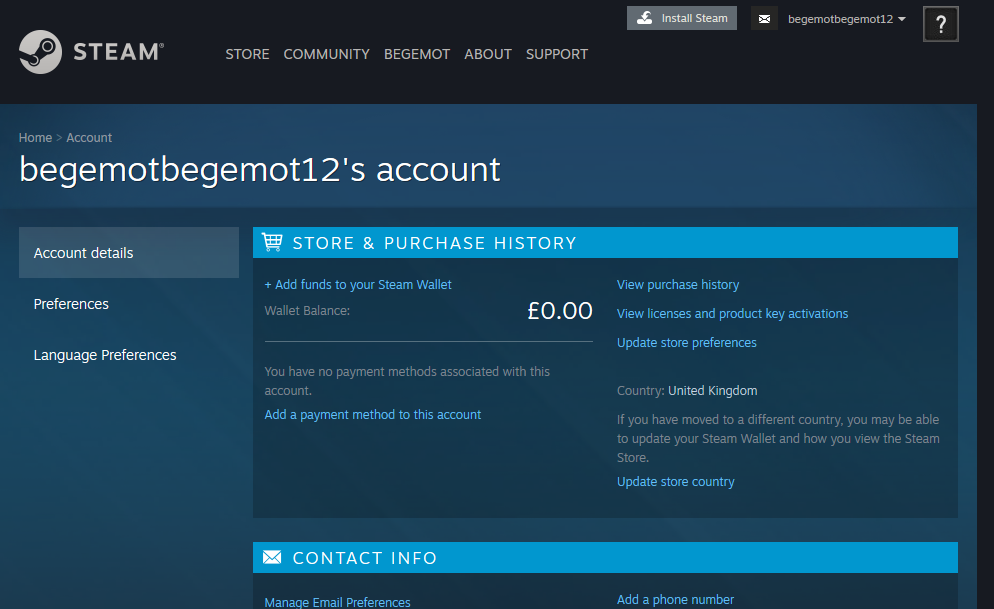The height and width of the screenshot is (609, 994).
Task: Click Add funds to your Steam Wallet
Action: 358,285
